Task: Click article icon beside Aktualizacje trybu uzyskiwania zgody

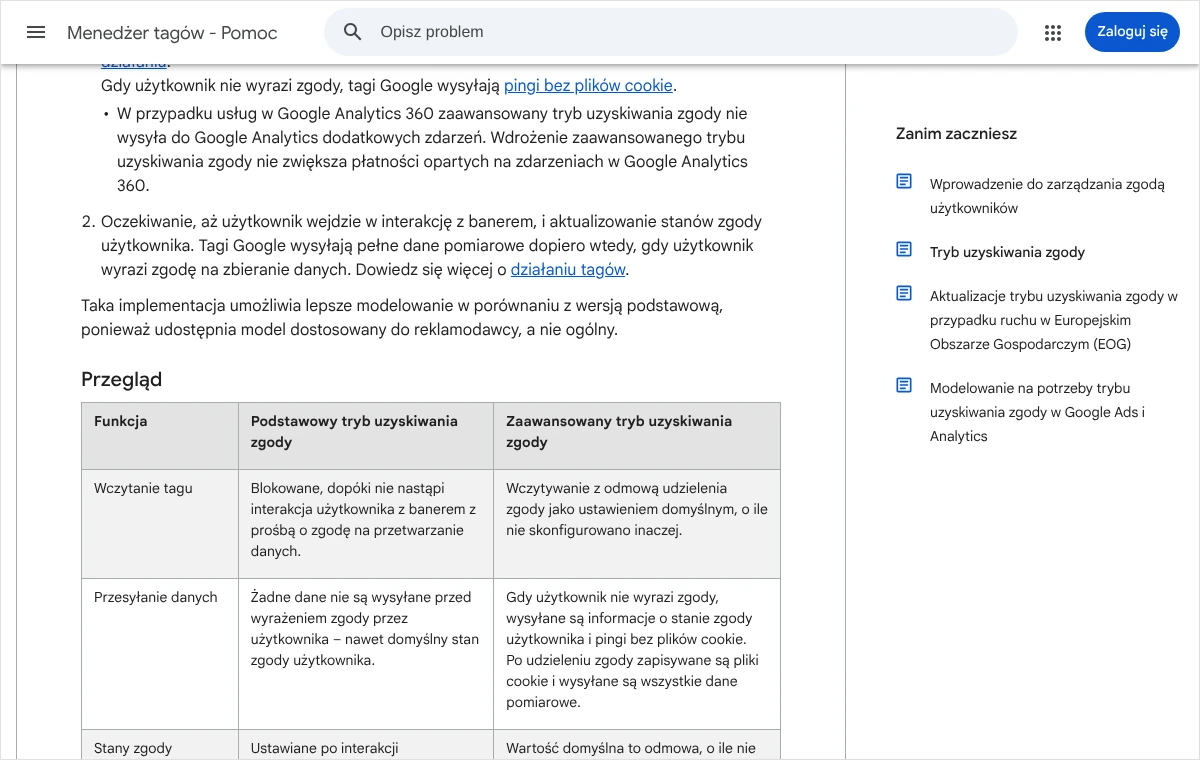Action: (904, 293)
